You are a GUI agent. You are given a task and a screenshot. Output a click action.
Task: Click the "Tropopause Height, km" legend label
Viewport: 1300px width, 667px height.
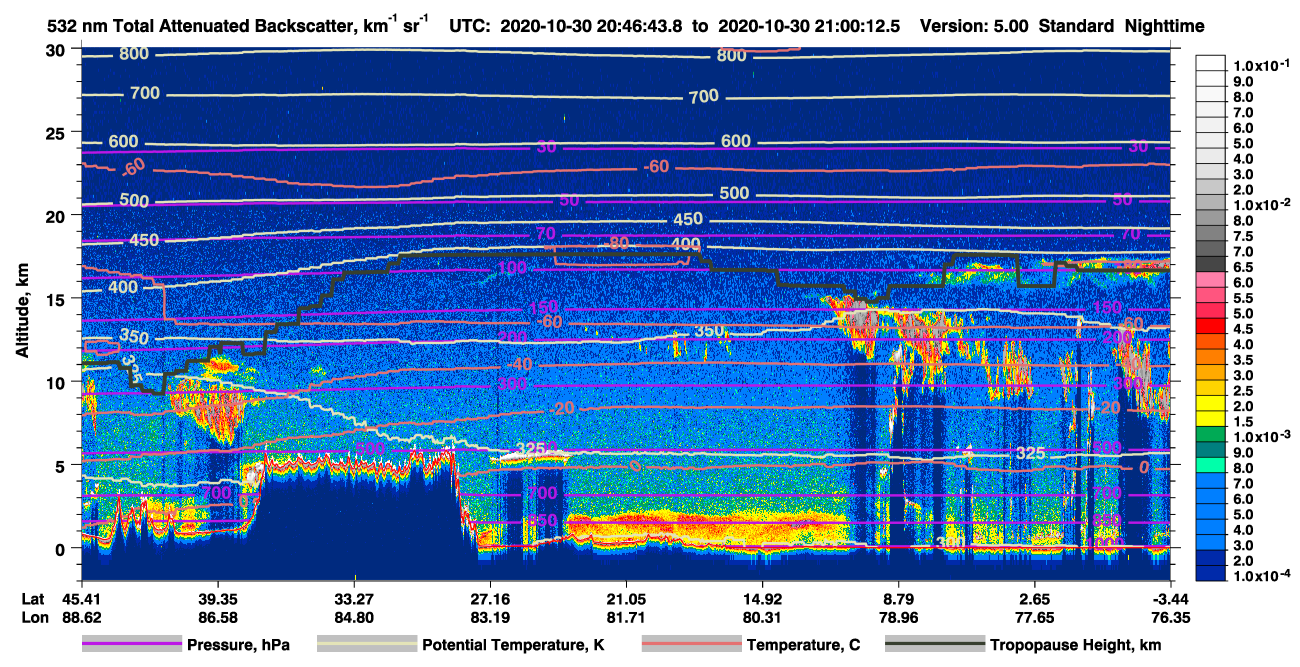1075,645
